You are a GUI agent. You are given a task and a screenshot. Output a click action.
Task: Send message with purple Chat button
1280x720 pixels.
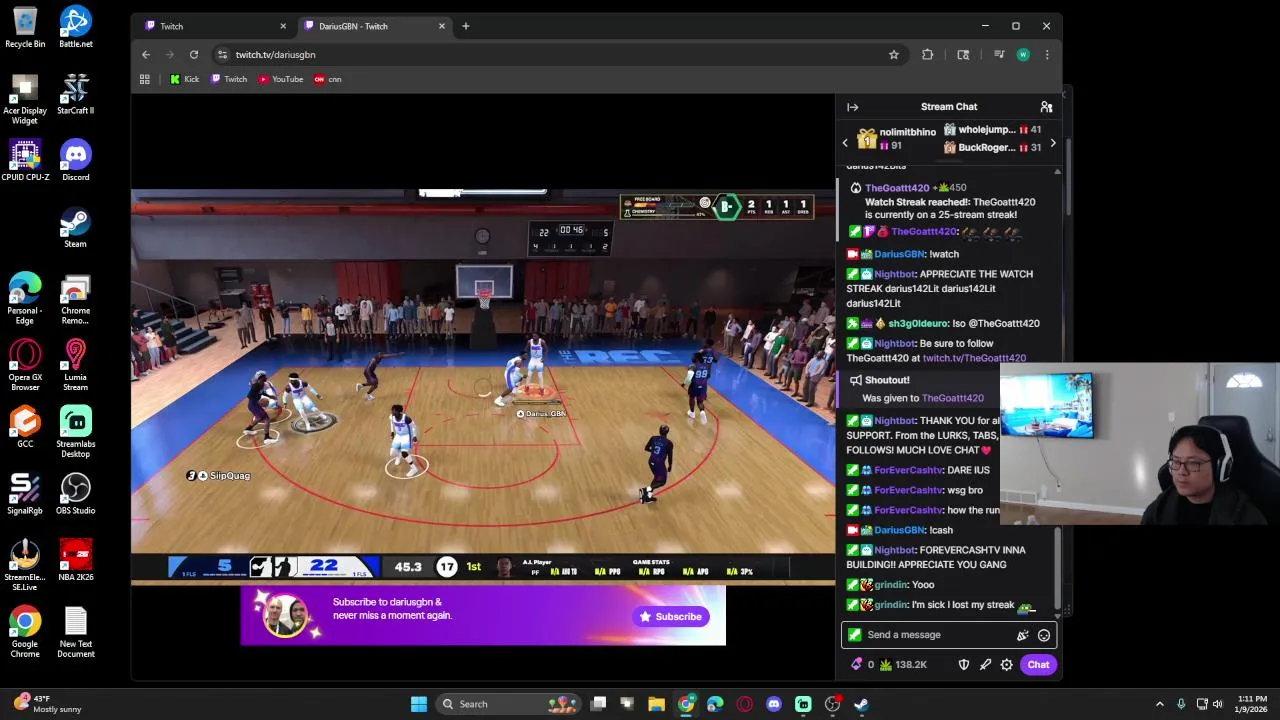(x=1038, y=664)
